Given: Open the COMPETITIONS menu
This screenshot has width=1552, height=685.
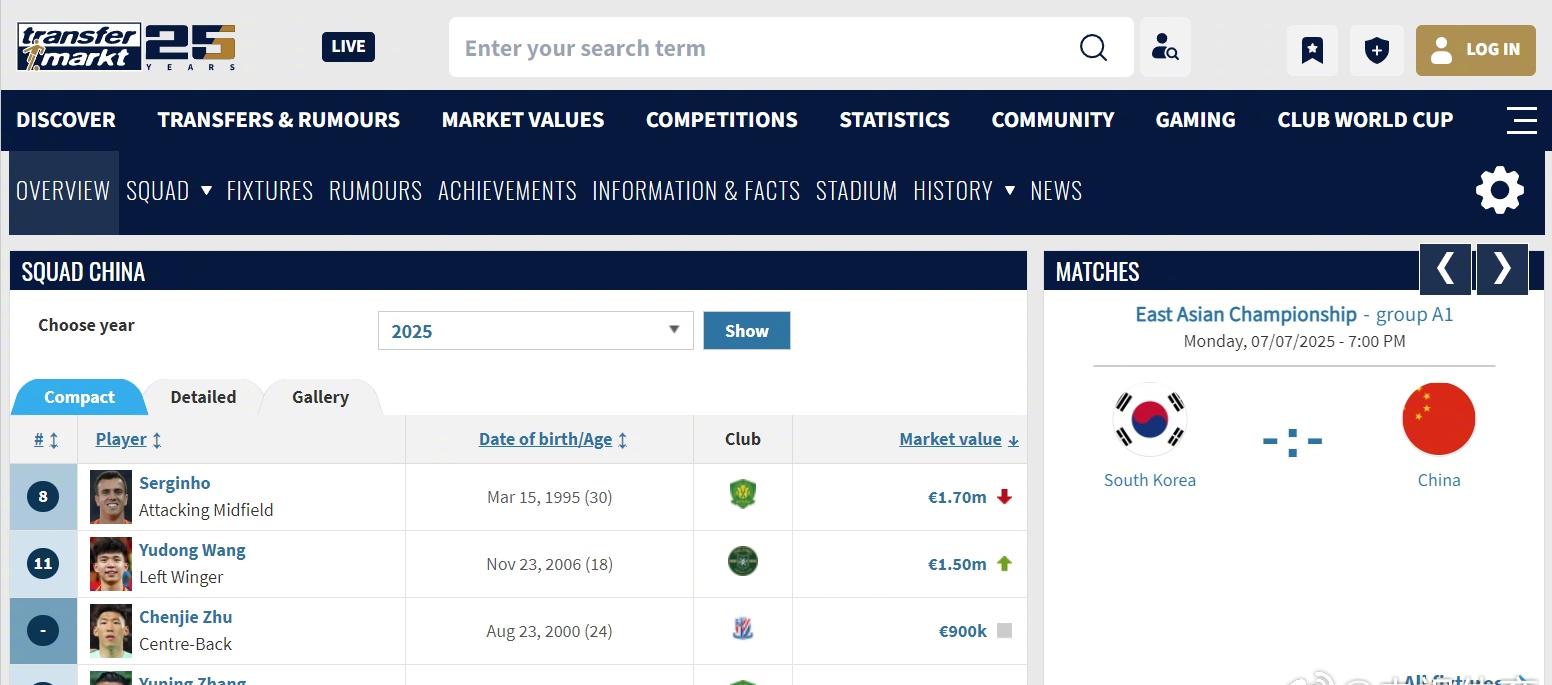Looking at the screenshot, I should point(722,120).
